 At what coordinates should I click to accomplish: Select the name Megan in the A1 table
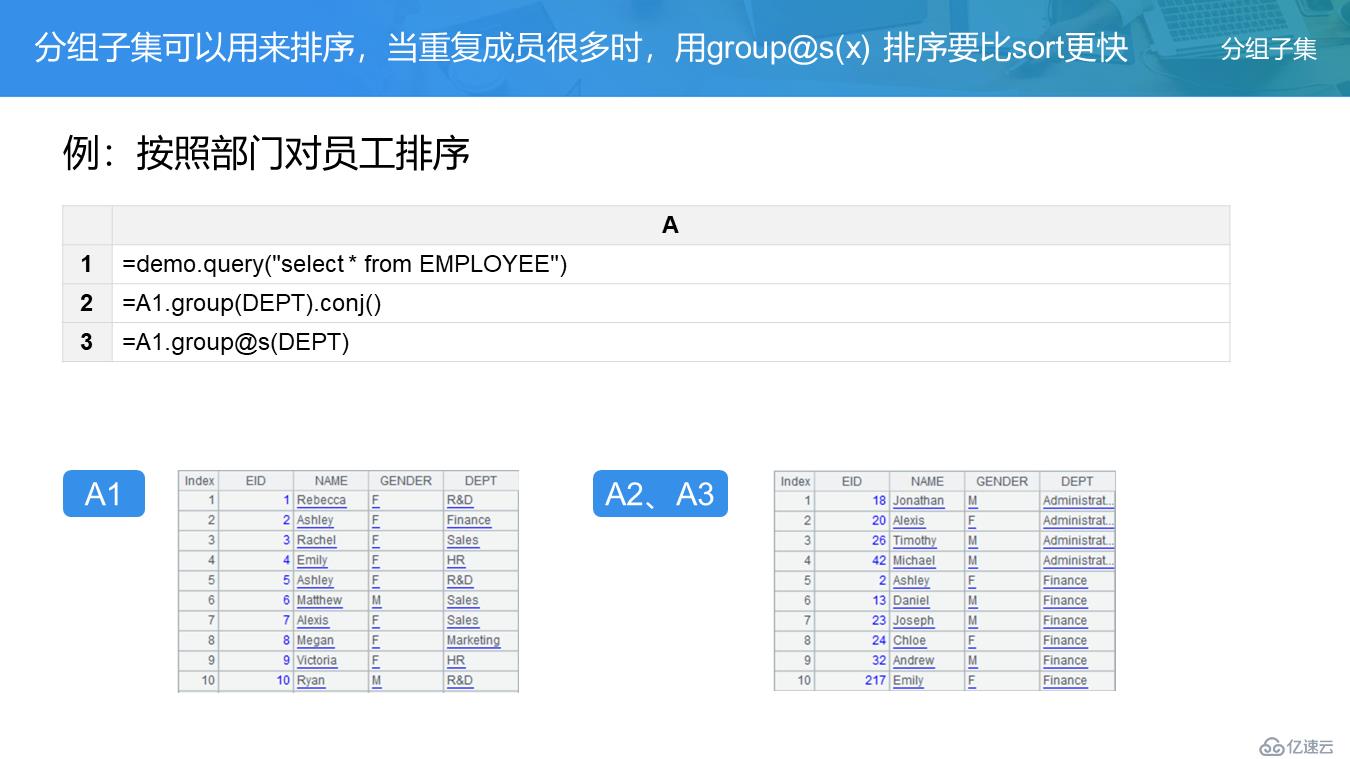(x=315, y=640)
